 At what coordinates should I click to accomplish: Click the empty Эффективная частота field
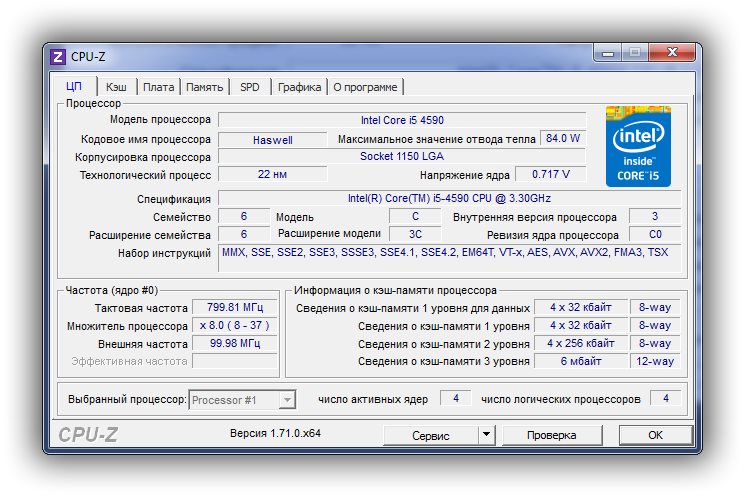[235, 361]
